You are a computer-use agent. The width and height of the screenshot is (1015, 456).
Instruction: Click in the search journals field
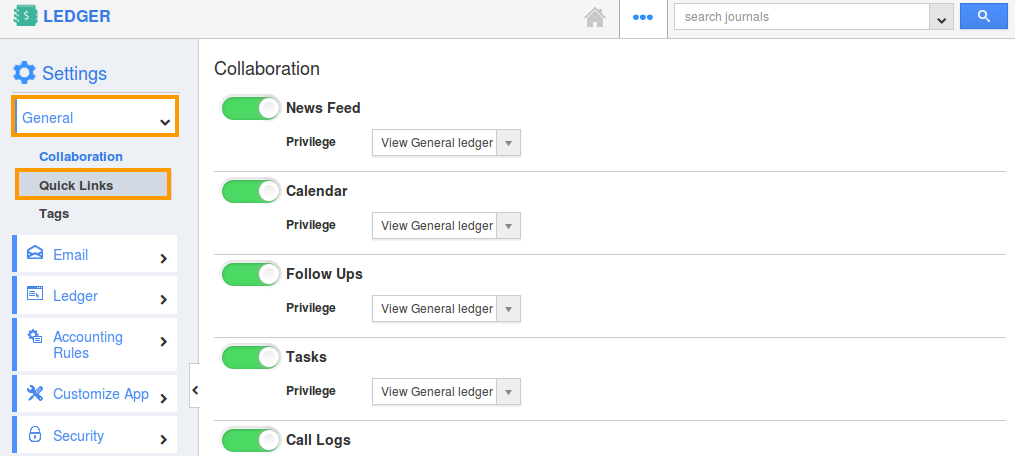point(801,17)
